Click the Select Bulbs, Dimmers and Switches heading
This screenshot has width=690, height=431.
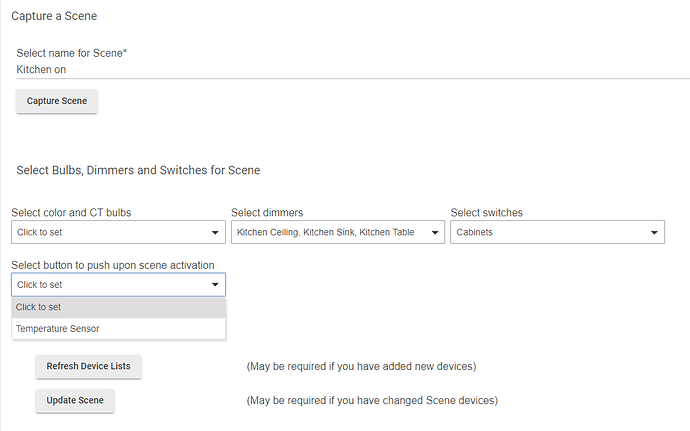(138, 170)
